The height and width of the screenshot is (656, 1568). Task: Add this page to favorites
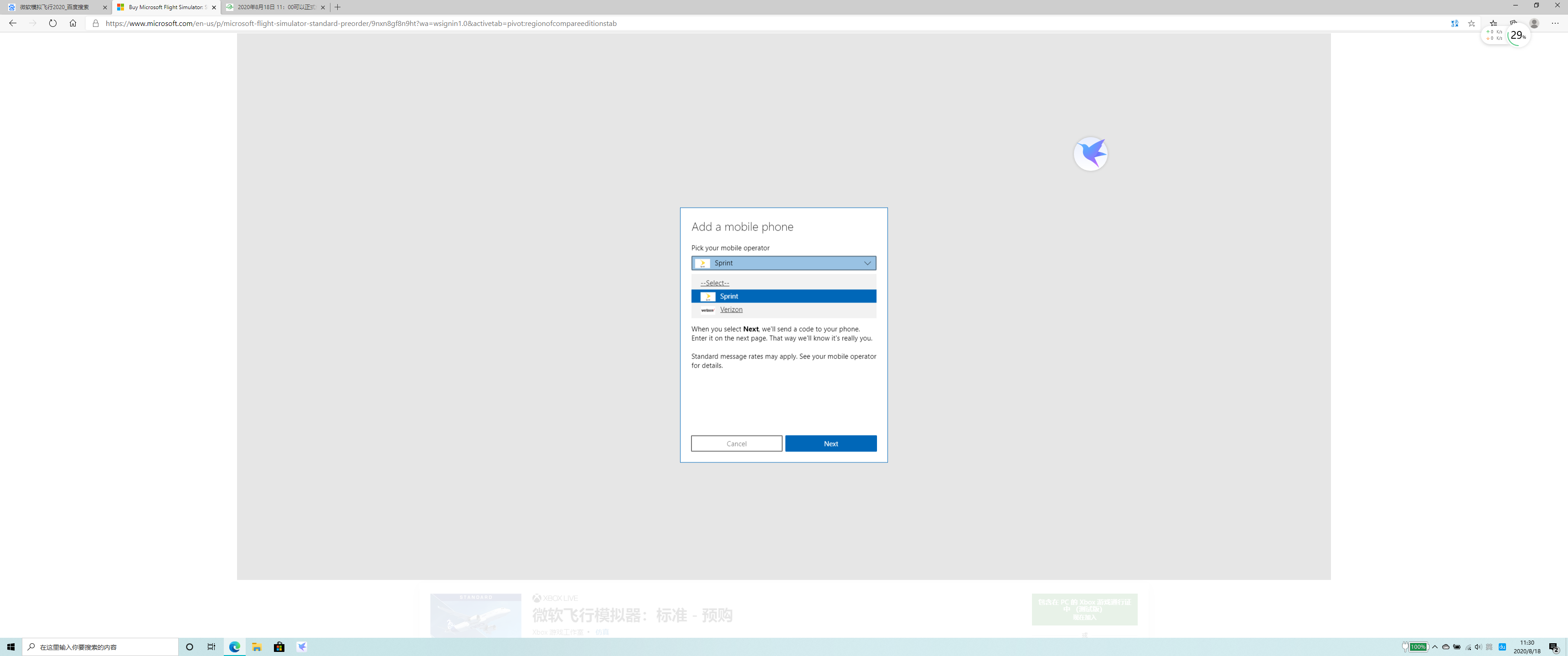[x=1472, y=23]
